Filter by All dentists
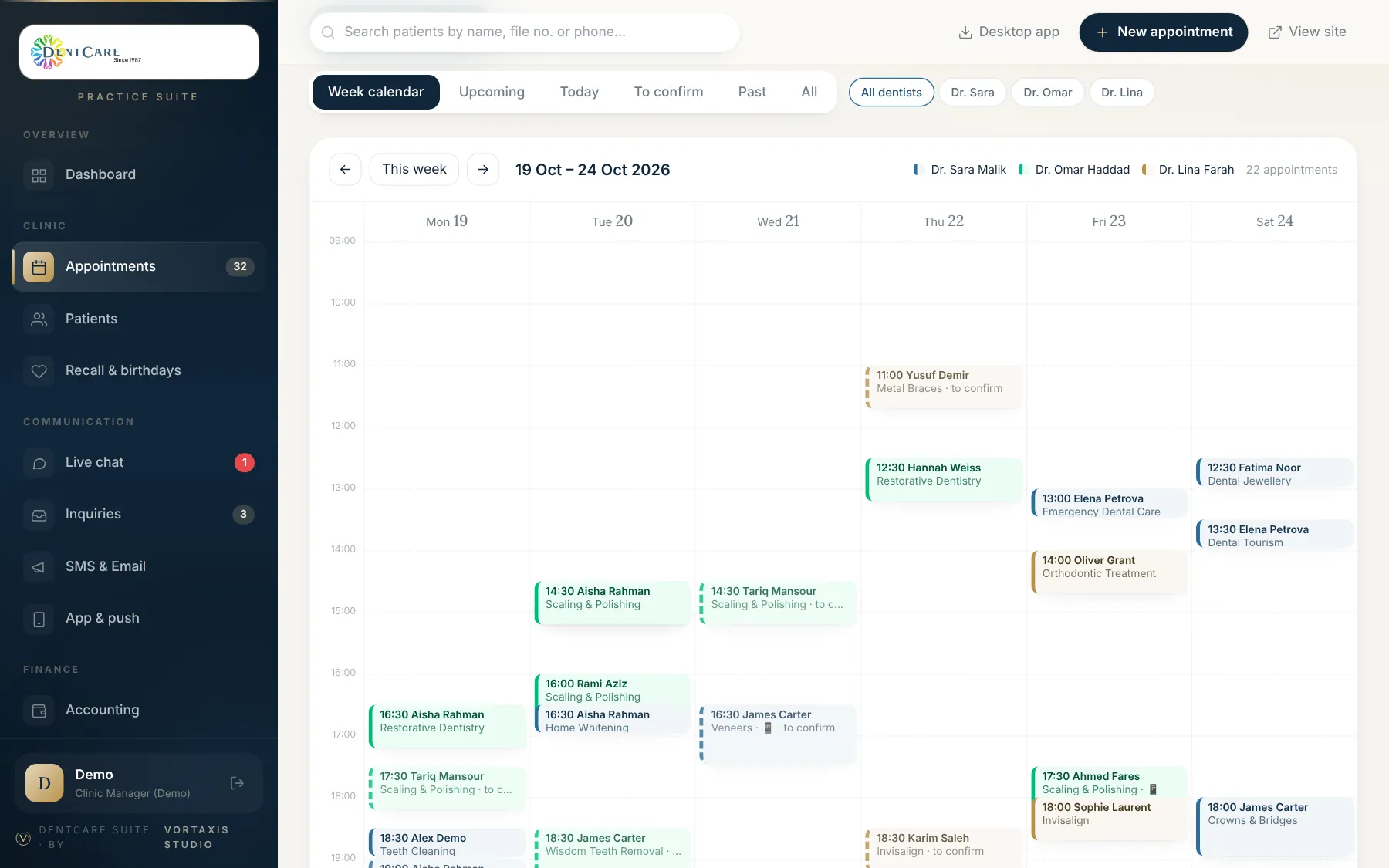 [891, 93]
